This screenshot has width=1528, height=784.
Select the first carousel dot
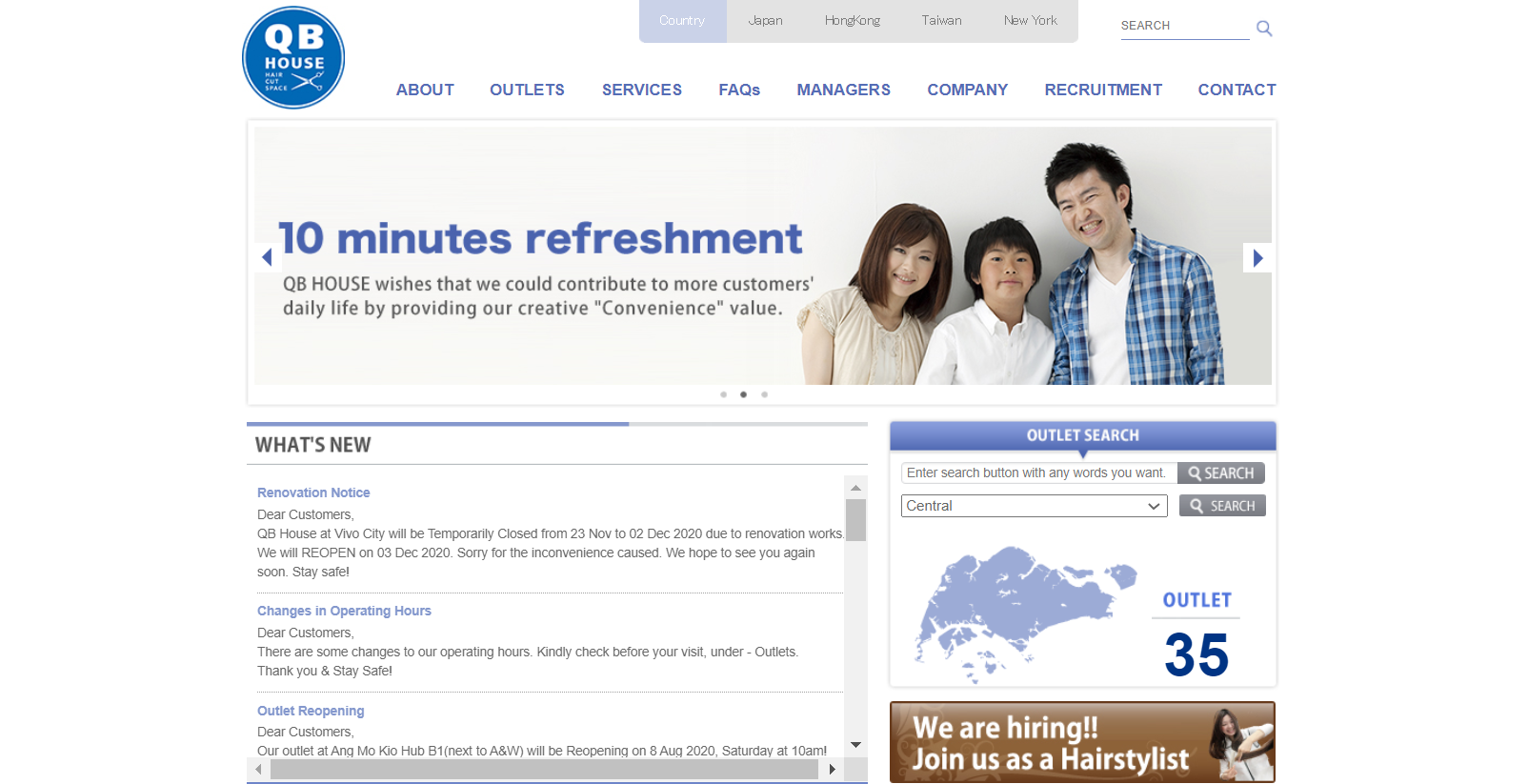click(x=724, y=394)
